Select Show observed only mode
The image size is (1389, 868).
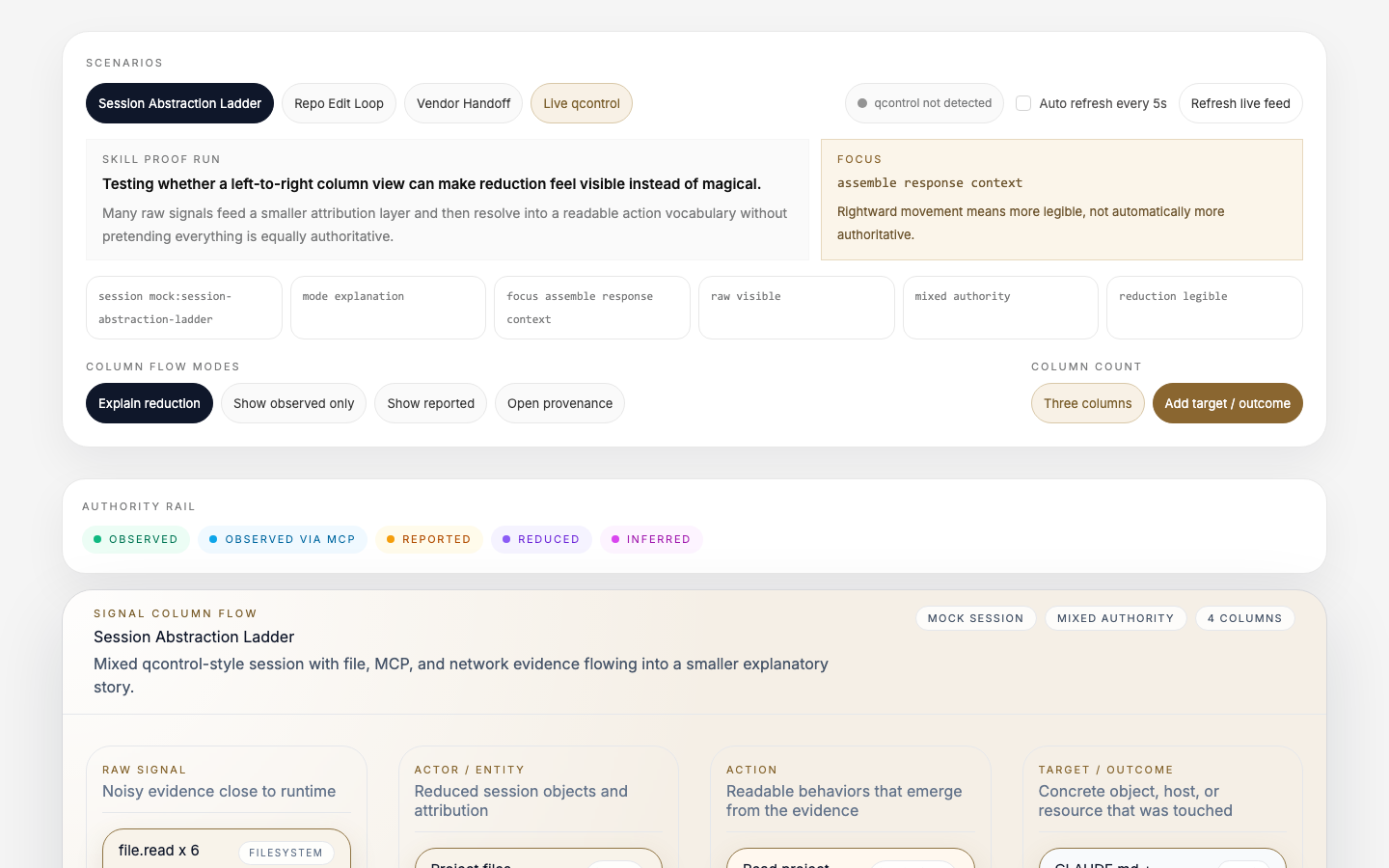click(293, 403)
